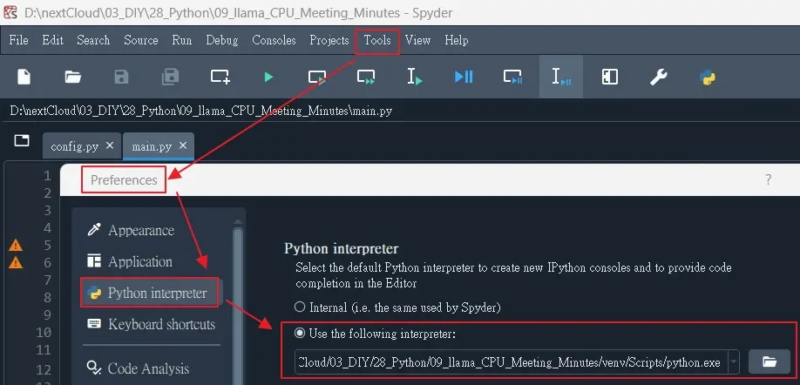This screenshot has height=385, width=800.
Task: Open the Source menu
Action: click(x=141, y=40)
